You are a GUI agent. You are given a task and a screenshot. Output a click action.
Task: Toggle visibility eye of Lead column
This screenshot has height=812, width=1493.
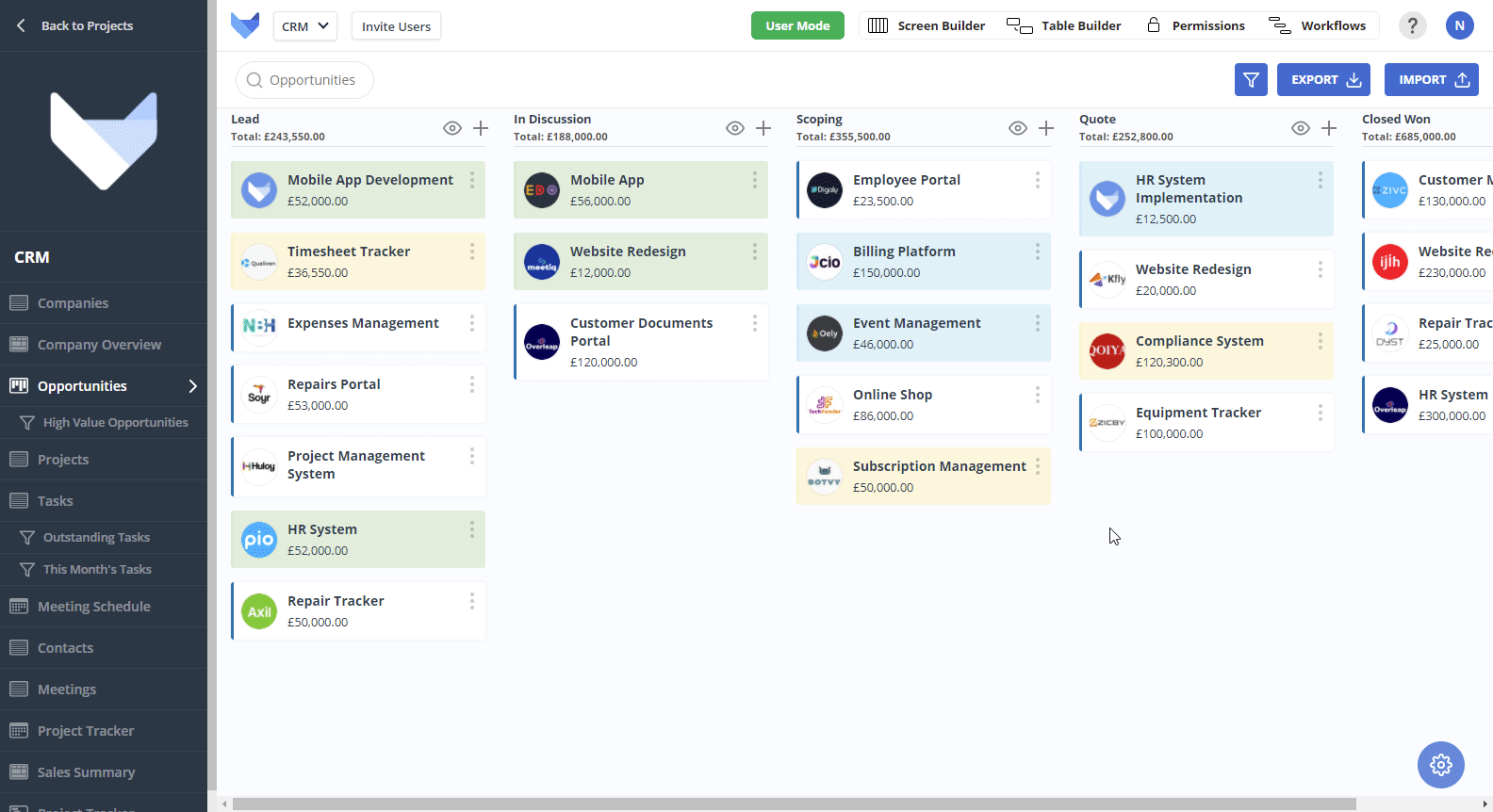pos(452,128)
